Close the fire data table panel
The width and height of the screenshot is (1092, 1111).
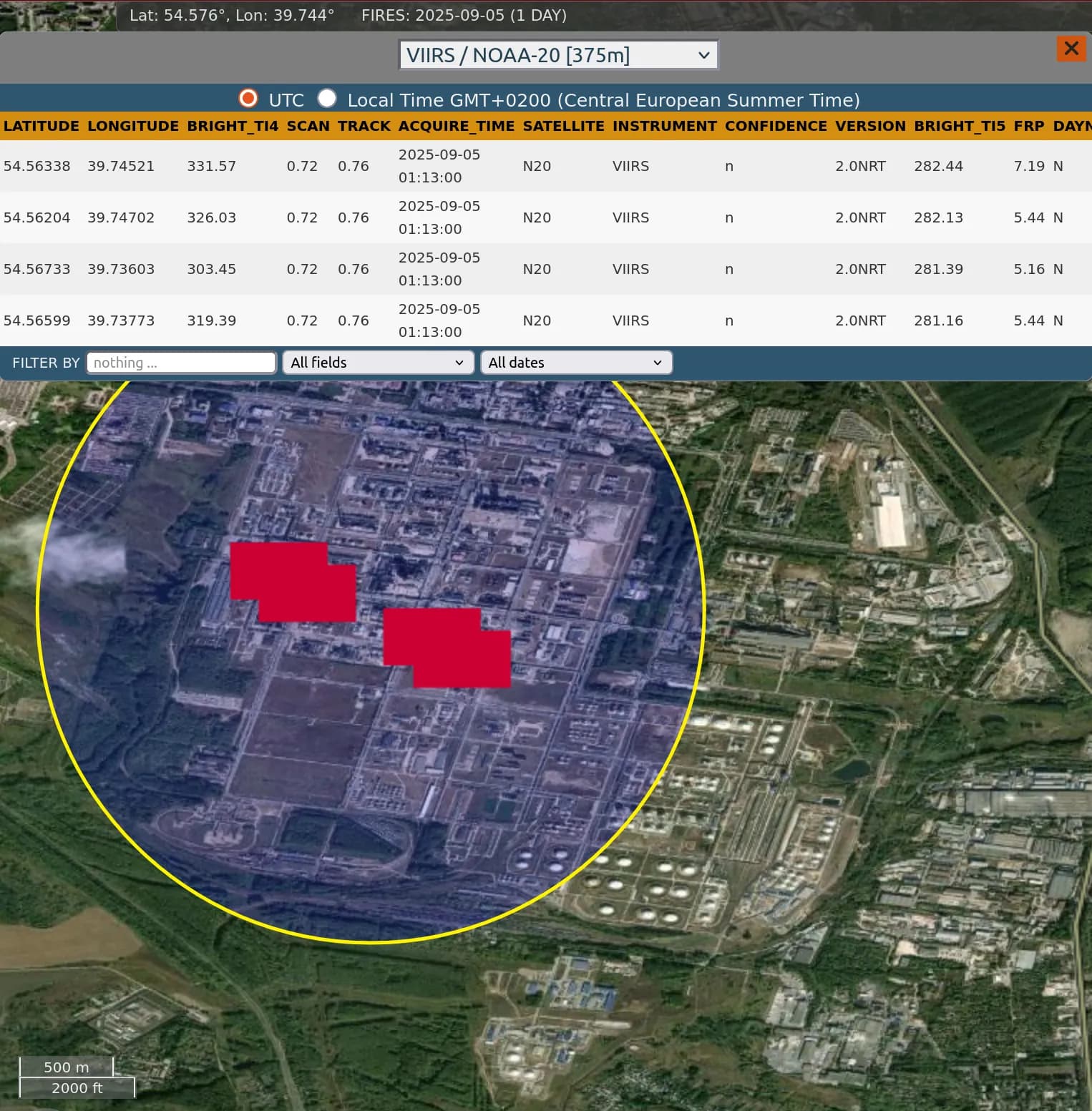pos(1071,49)
